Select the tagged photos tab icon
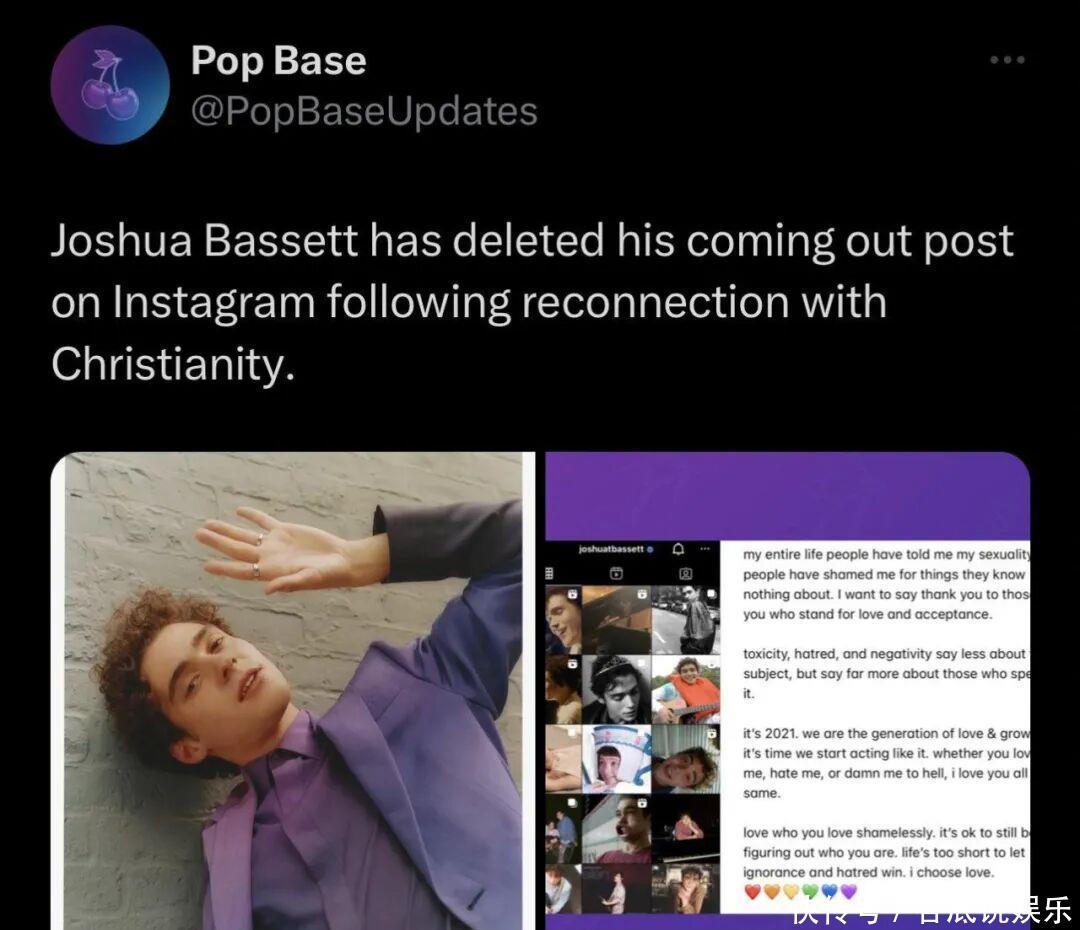Viewport: 1080px width, 930px height. tap(686, 573)
